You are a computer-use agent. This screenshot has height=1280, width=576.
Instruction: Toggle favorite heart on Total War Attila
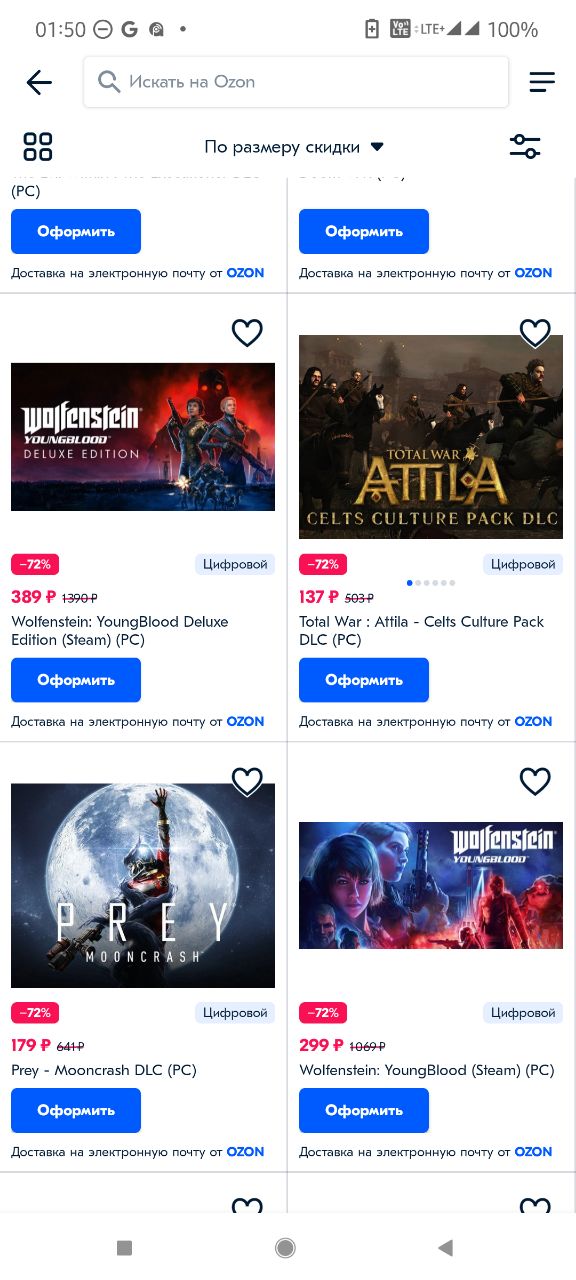click(535, 333)
